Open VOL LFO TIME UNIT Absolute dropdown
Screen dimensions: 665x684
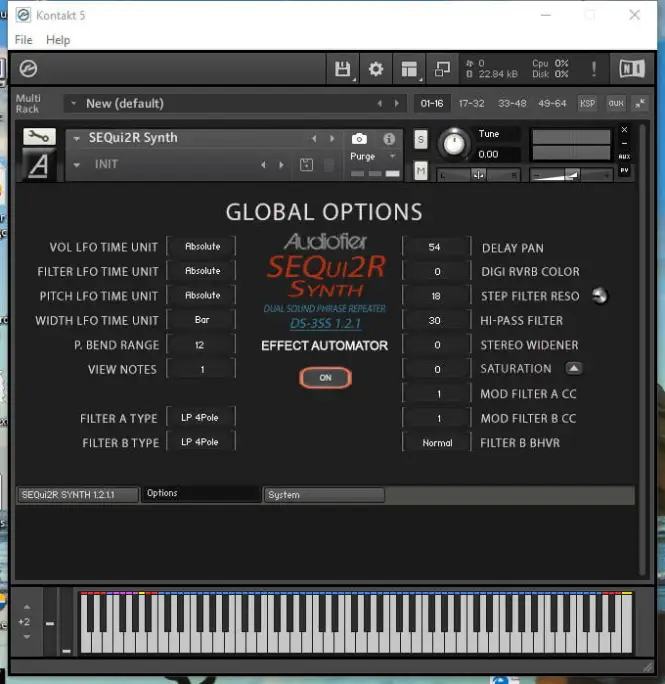click(x=202, y=246)
